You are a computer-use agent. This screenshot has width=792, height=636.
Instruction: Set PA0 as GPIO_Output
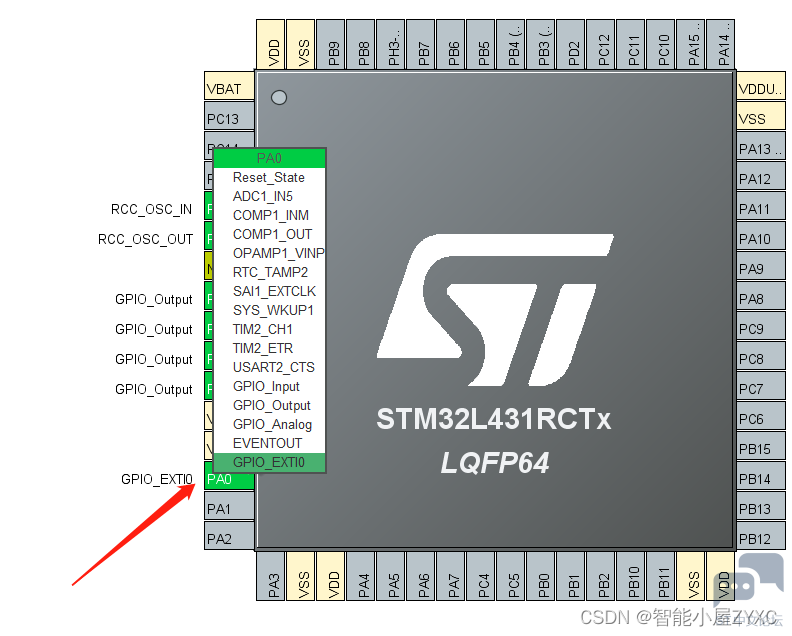[x=269, y=405]
